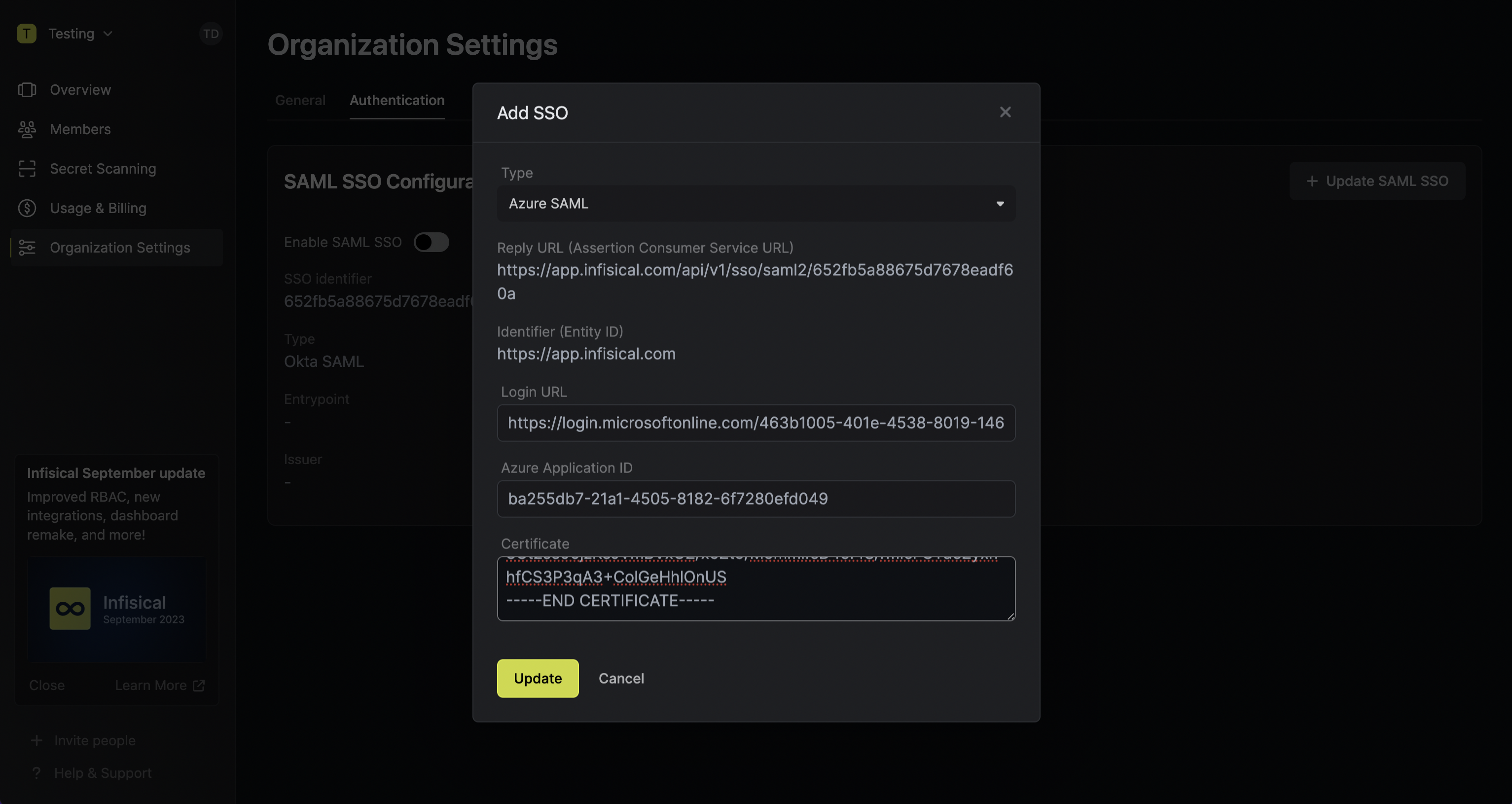Click the green T organization badge
This screenshot has width=1512, height=804.
pos(27,34)
